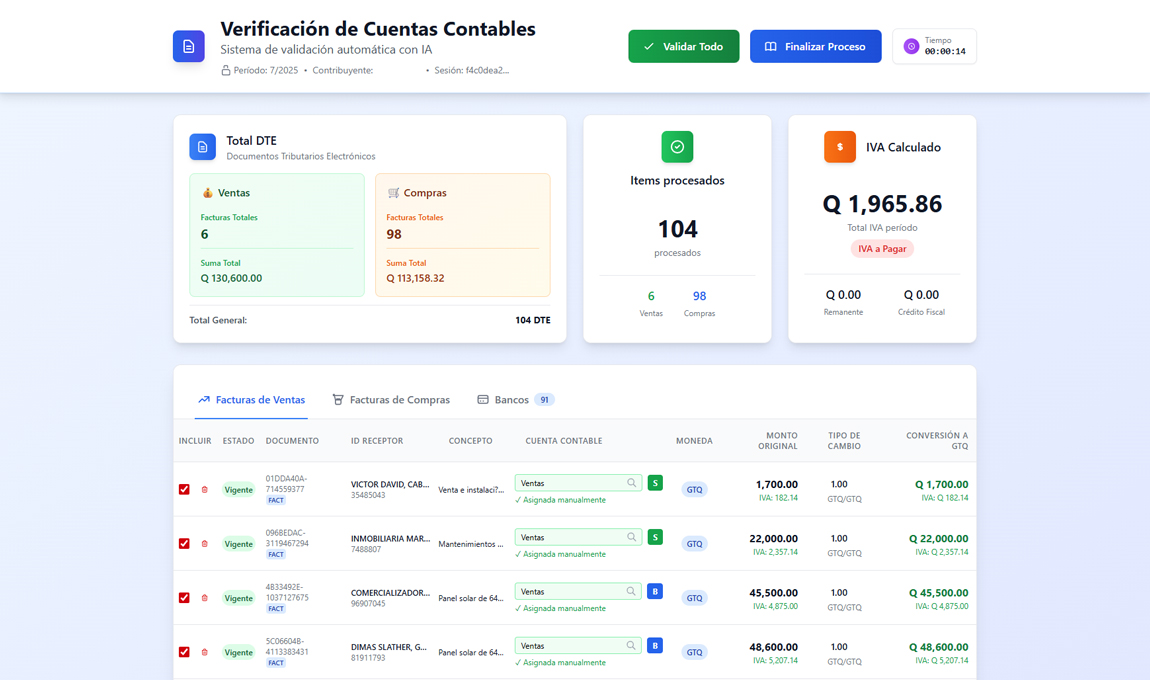Click the red IVA a Pagar status pill

coord(881,247)
